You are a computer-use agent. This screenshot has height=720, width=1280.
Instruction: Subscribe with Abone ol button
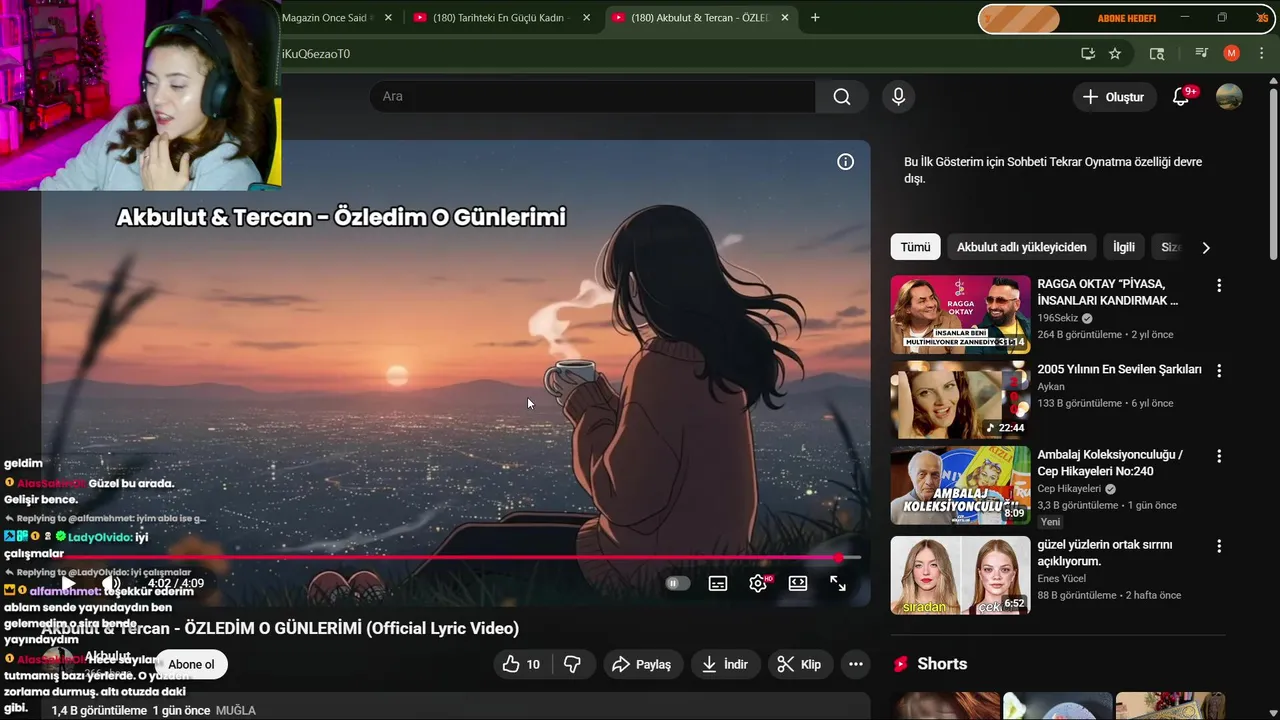[191, 664]
